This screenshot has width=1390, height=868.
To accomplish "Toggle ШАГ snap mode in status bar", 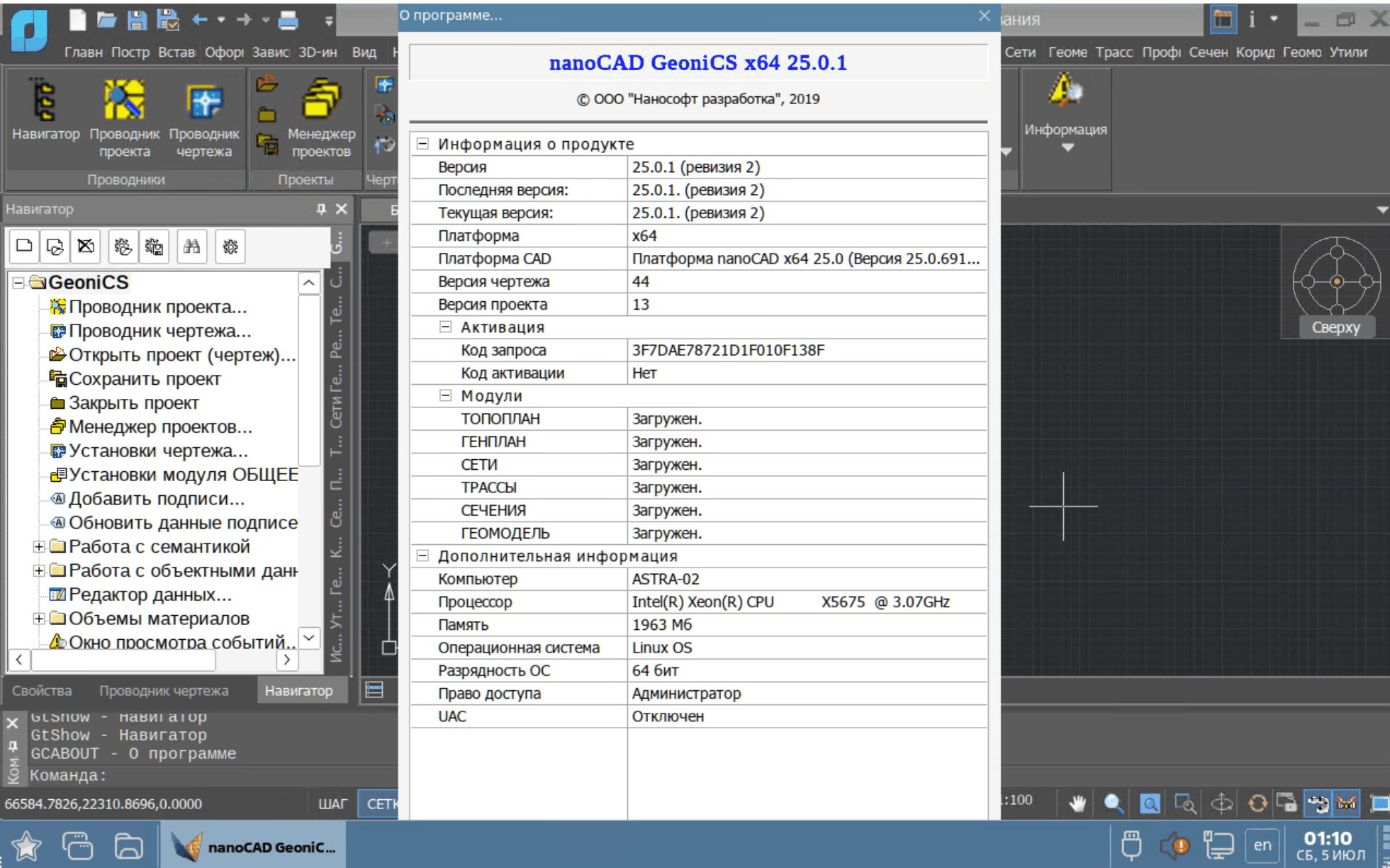I will click(332, 804).
